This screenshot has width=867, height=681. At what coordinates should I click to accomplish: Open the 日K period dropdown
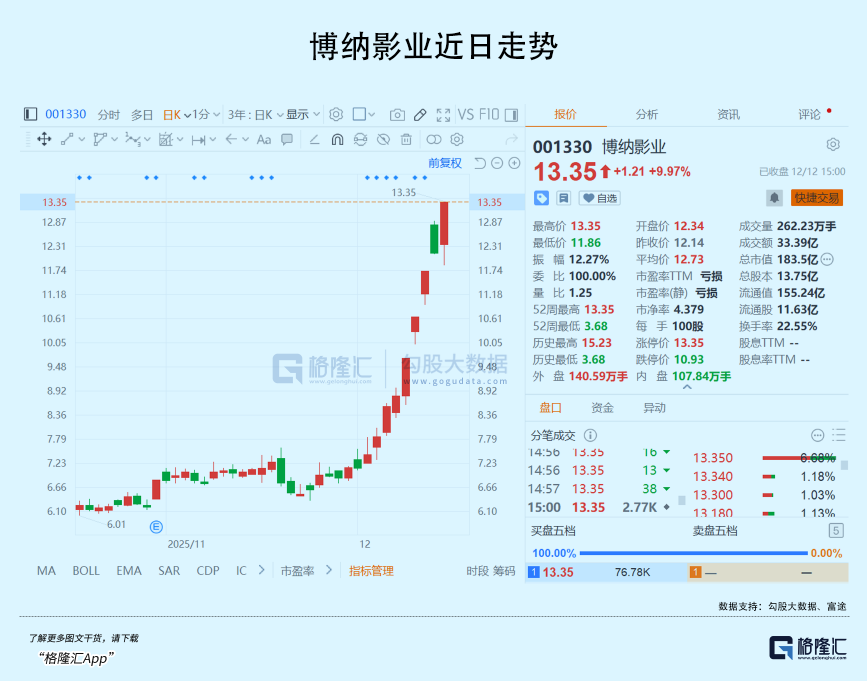(177, 115)
